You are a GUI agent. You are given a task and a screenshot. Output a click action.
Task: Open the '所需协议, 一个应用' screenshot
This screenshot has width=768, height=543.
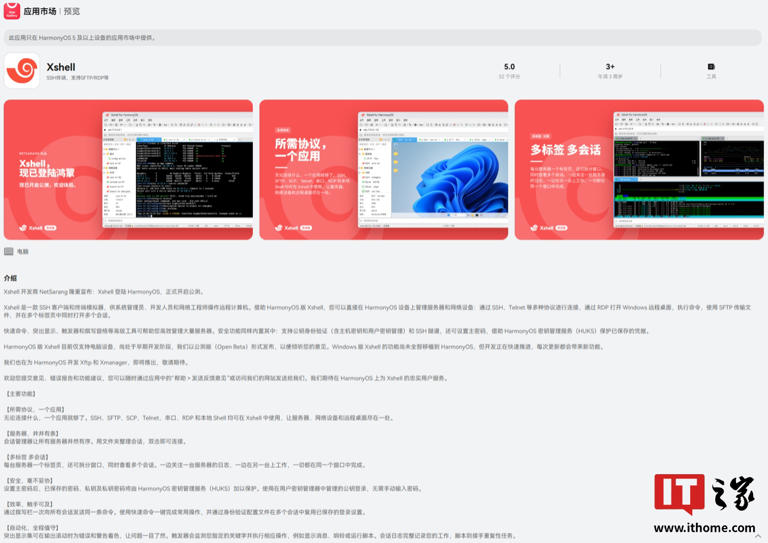coord(384,169)
